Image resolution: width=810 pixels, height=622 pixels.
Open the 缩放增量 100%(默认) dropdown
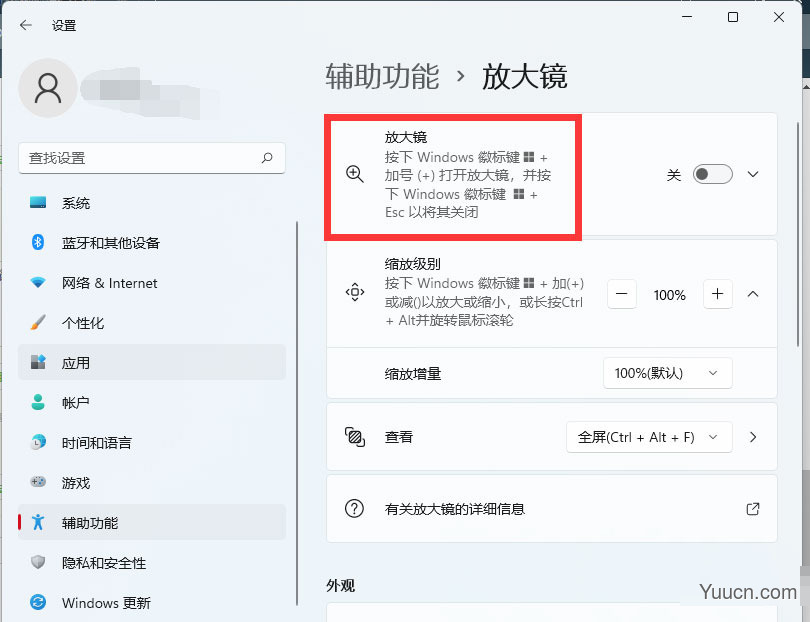(667, 373)
